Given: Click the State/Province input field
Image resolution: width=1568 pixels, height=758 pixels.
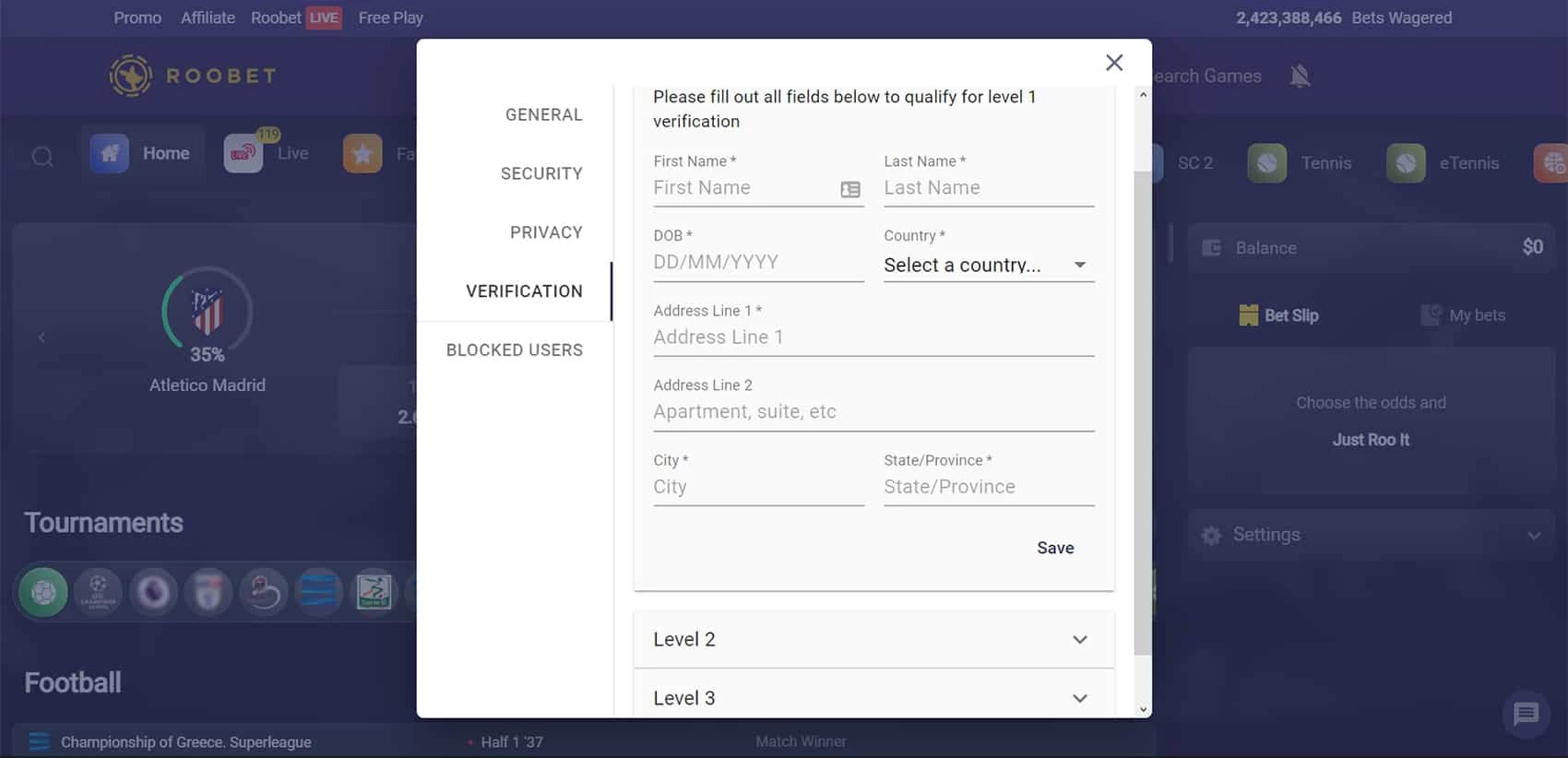Looking at the screenshot, I should click(x=989, y=487).
